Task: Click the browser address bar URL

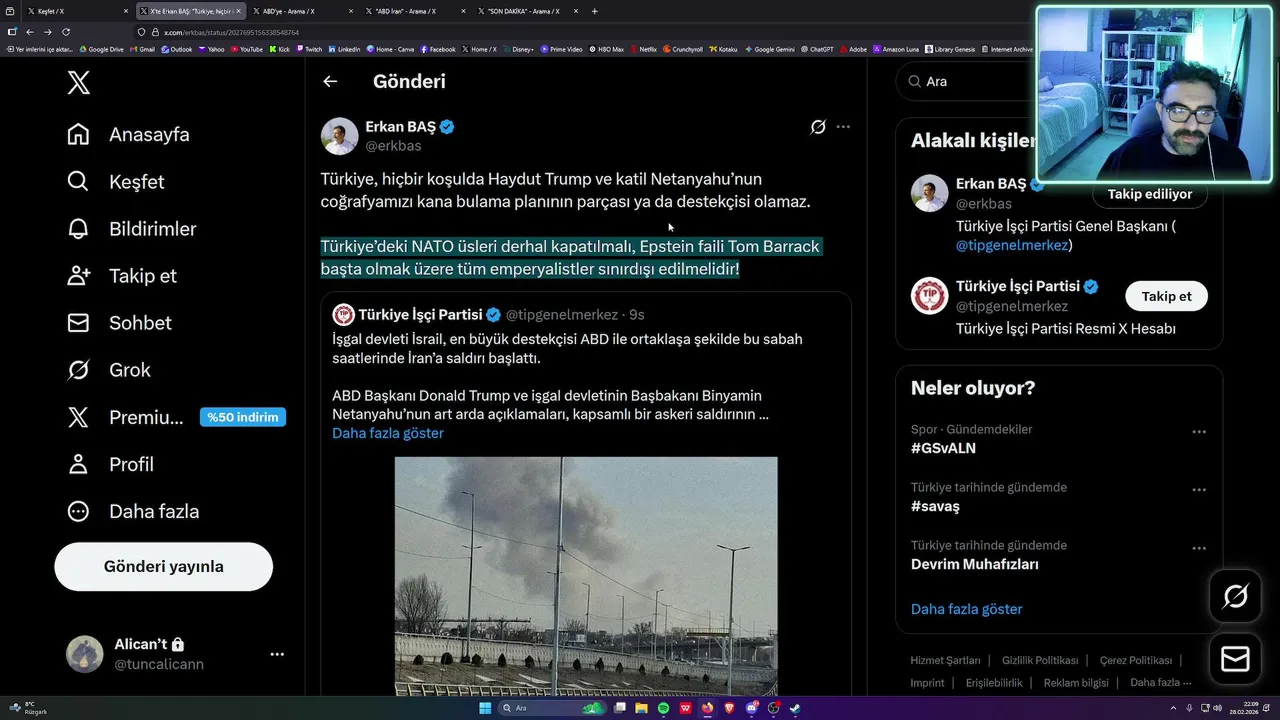Action: [231, 32]
